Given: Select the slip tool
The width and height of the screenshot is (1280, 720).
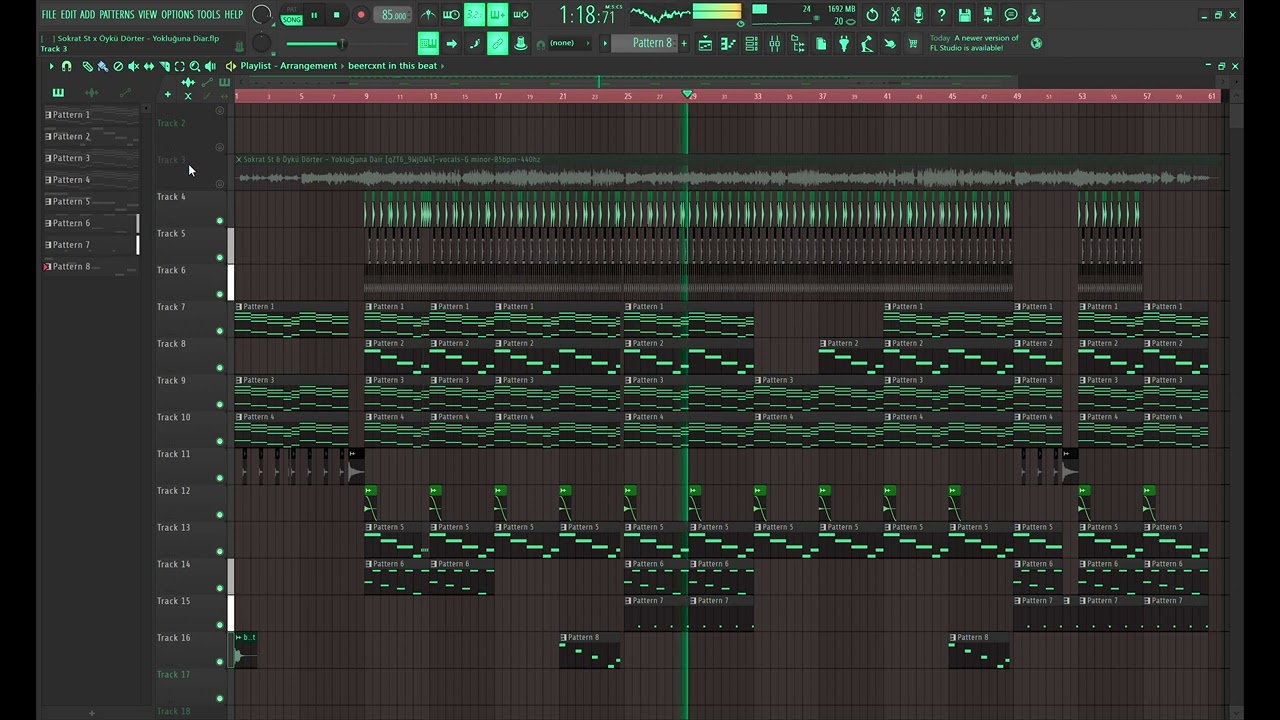Looking at the screenshot, I should [148, 66].
